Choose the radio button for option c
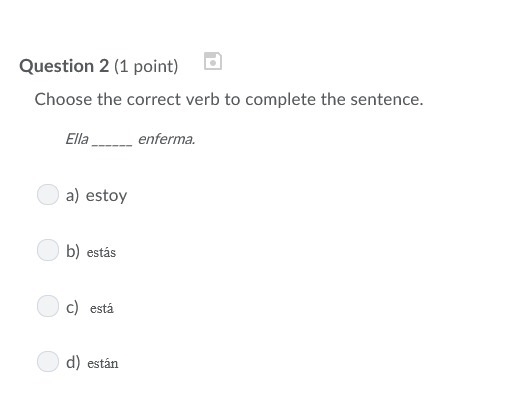Screen dimensions: 521x408 pos(48,306)
